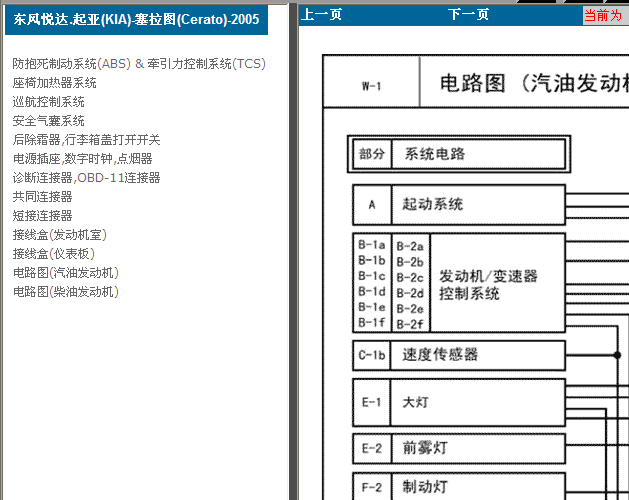629x500 pixels.
Task: Open the 接线盒(仪表板) link
Action: click(53, 254)
